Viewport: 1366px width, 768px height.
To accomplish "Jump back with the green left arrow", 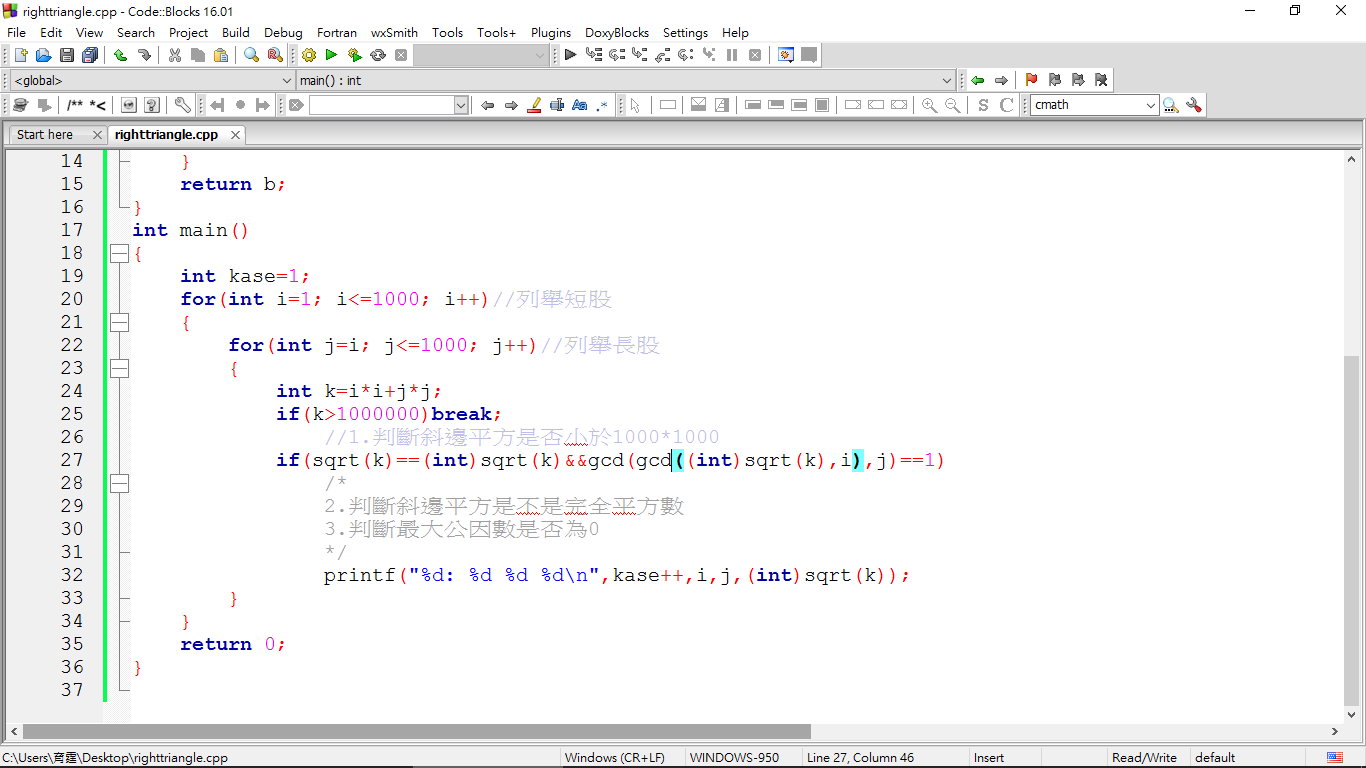I will [977, 80].
